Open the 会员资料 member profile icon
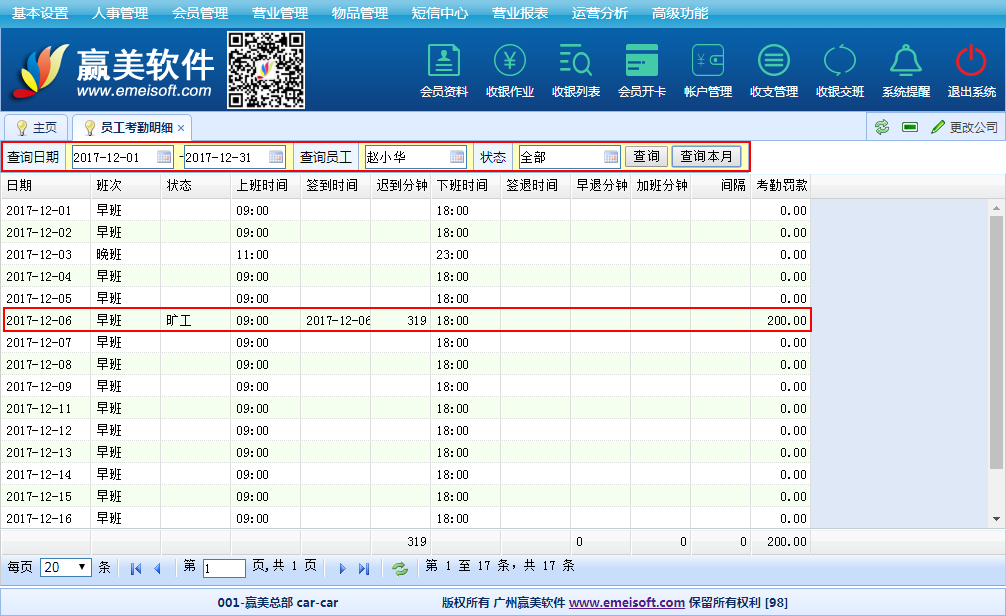Image resolution: width=1006 pixels, height=616 pixels. (444, 62)
